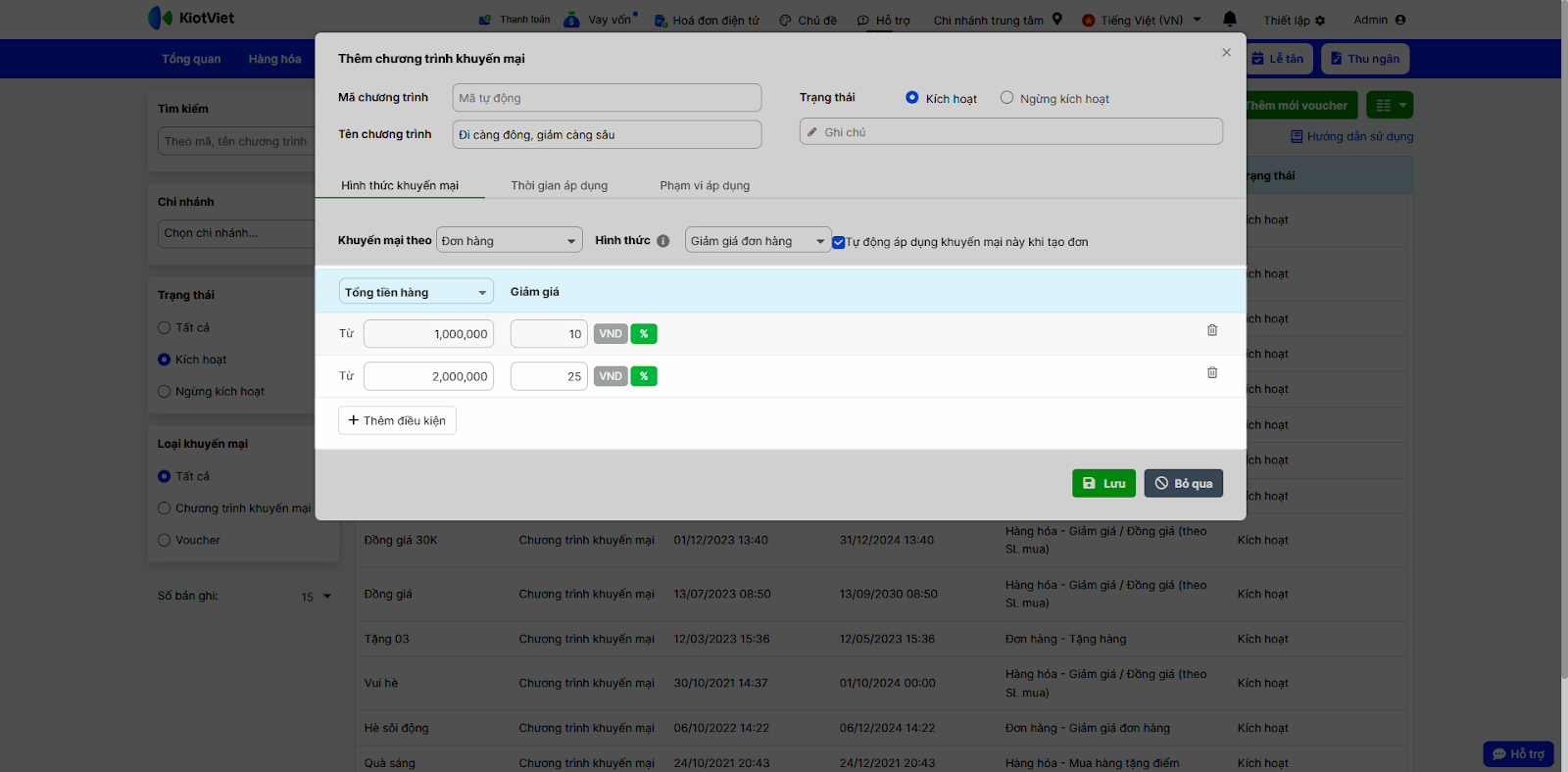Open Chủ đề theme picker
Viewport: 1568px width, 772px height.
808,20
